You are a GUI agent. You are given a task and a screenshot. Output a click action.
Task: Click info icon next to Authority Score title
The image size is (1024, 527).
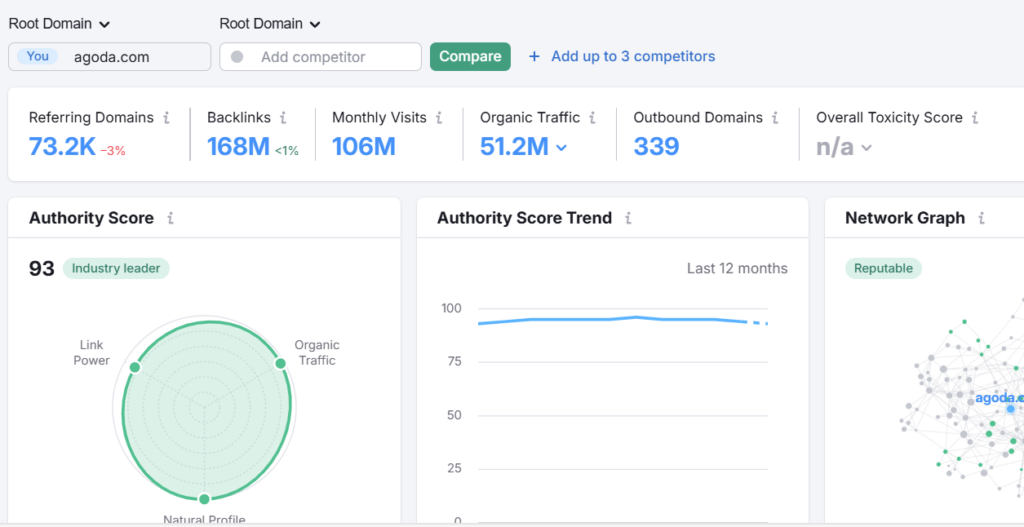[171, 218]
